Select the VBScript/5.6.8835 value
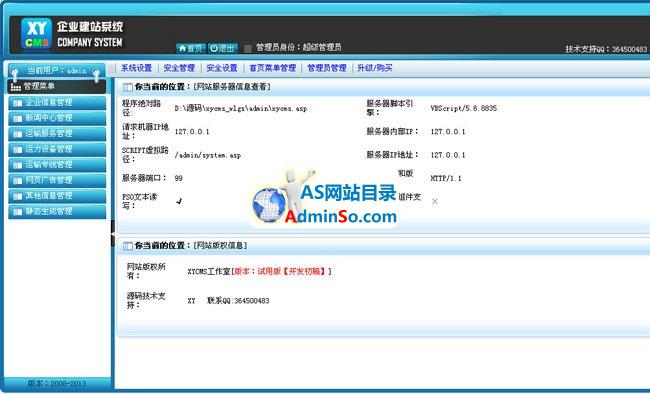This screenshot has height=394, width=650. 463,108
